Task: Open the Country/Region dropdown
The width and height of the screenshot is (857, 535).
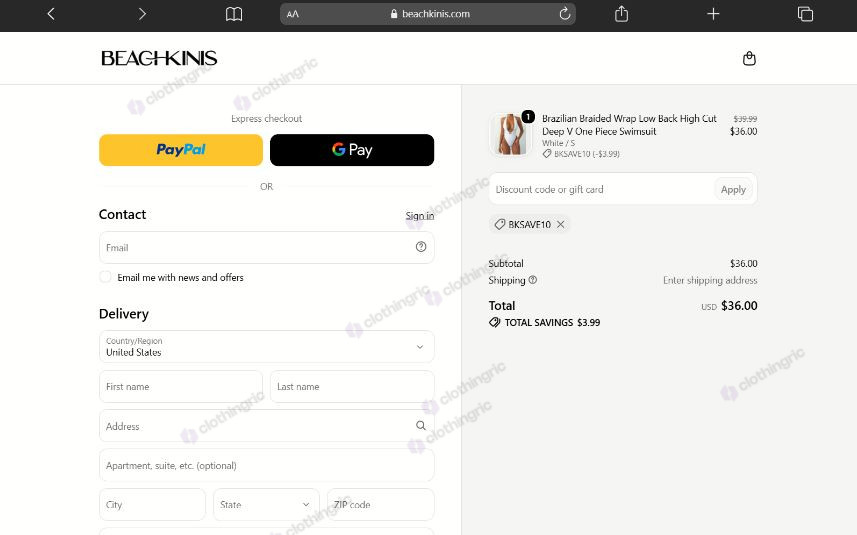Action: [267, 346]
